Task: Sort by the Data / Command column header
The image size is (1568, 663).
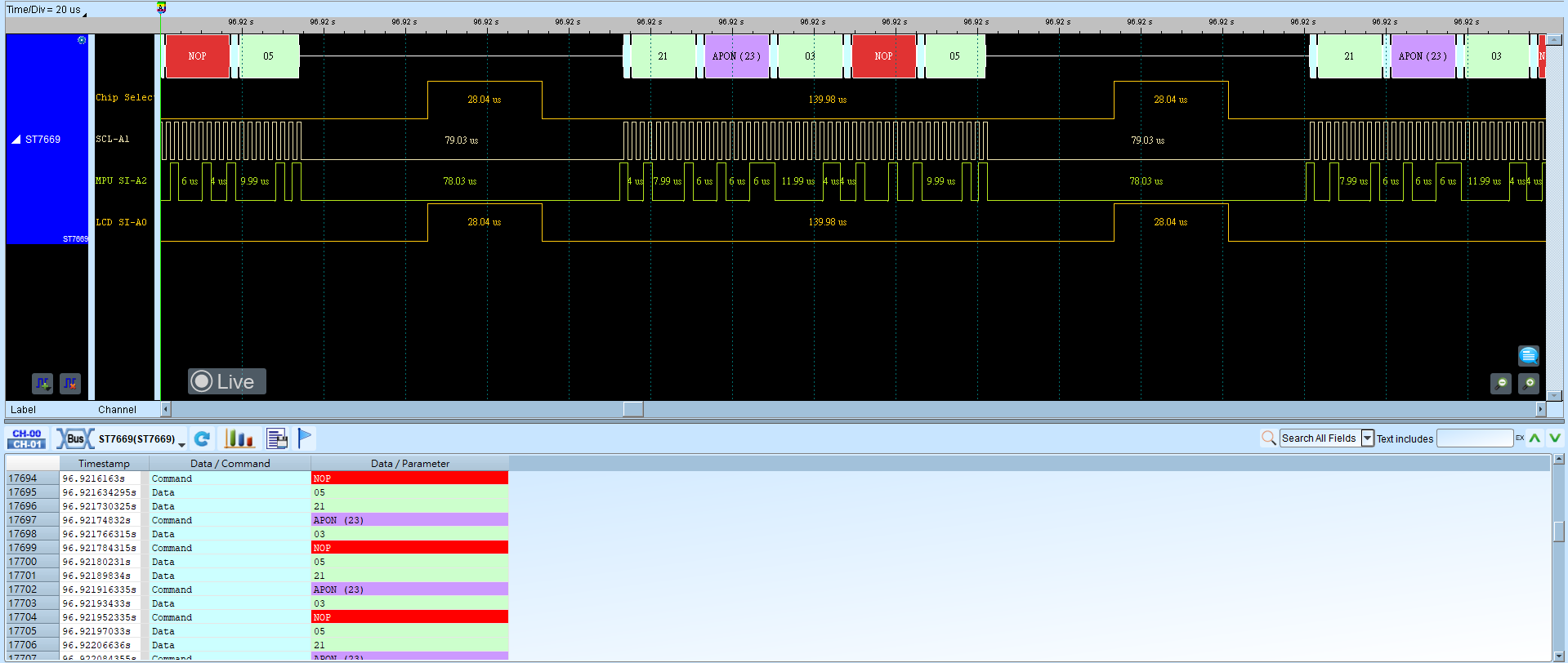Action: click(230, 463)
